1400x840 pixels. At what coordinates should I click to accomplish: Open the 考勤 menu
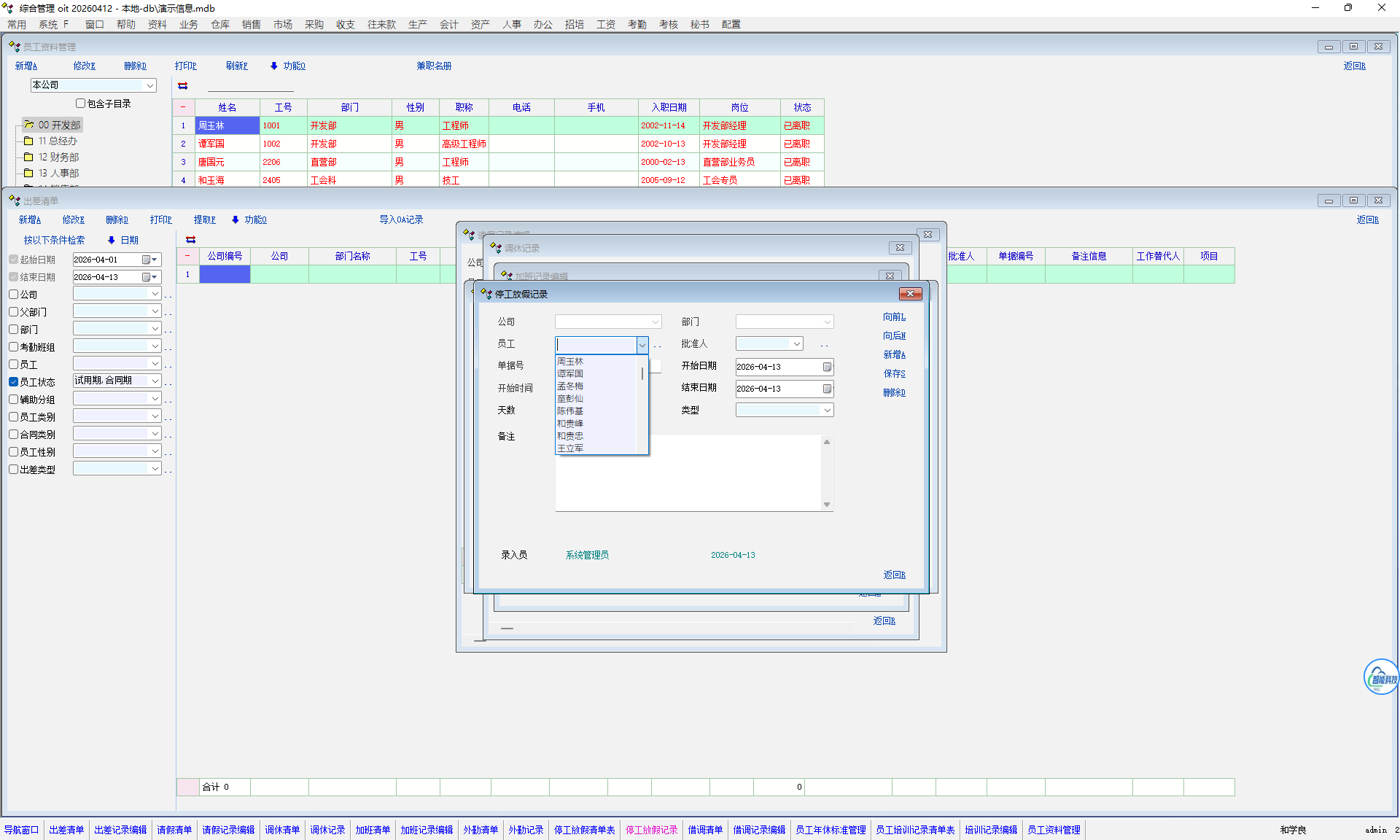tap(637, 24)
